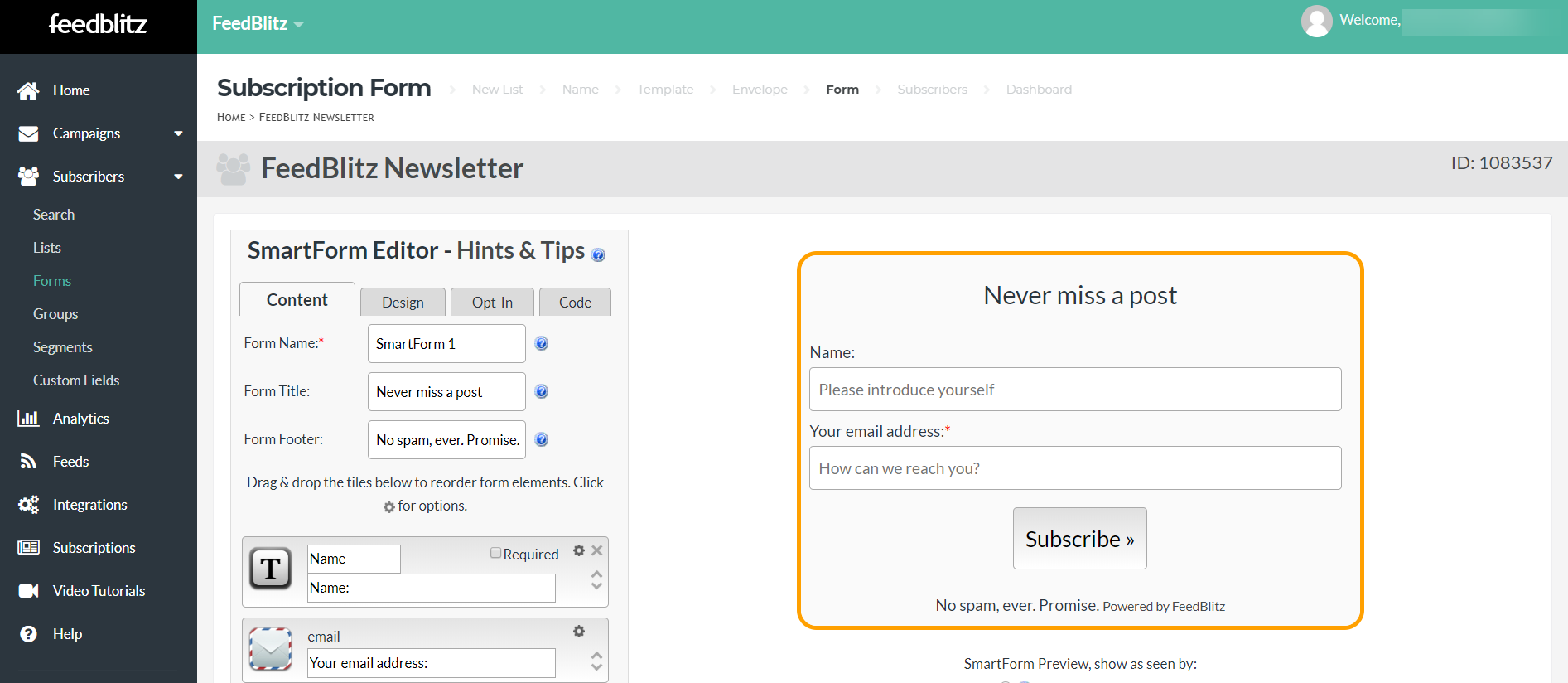Screen dimensions: 1568x683
Task: Switch to the Code tab
Action: pyautogui.click(x=575, y=303)
